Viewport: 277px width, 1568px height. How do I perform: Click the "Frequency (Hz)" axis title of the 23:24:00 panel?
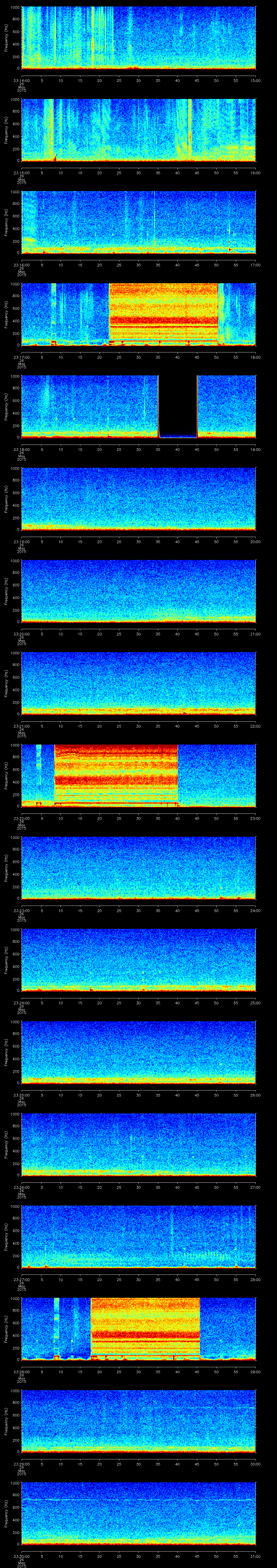pos(6,960)
